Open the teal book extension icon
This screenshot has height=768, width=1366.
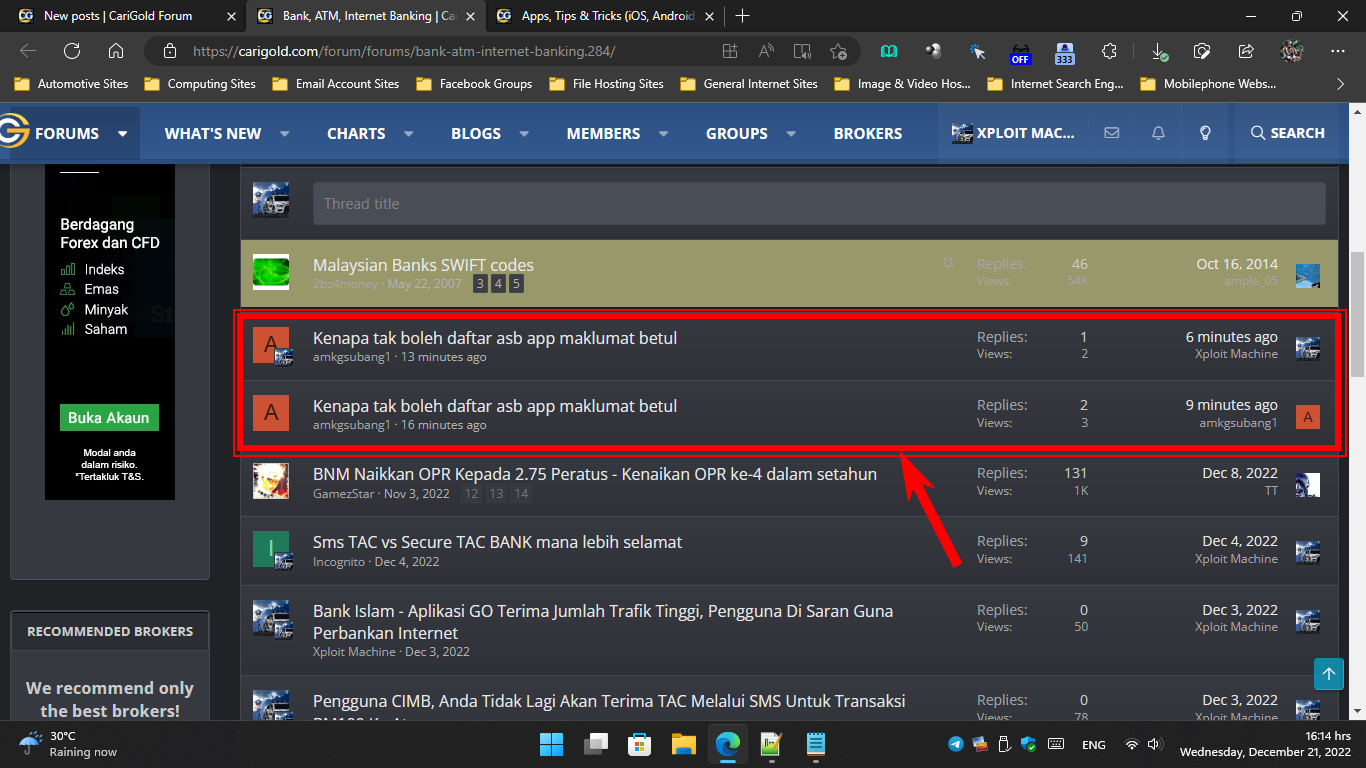[889, 51]
